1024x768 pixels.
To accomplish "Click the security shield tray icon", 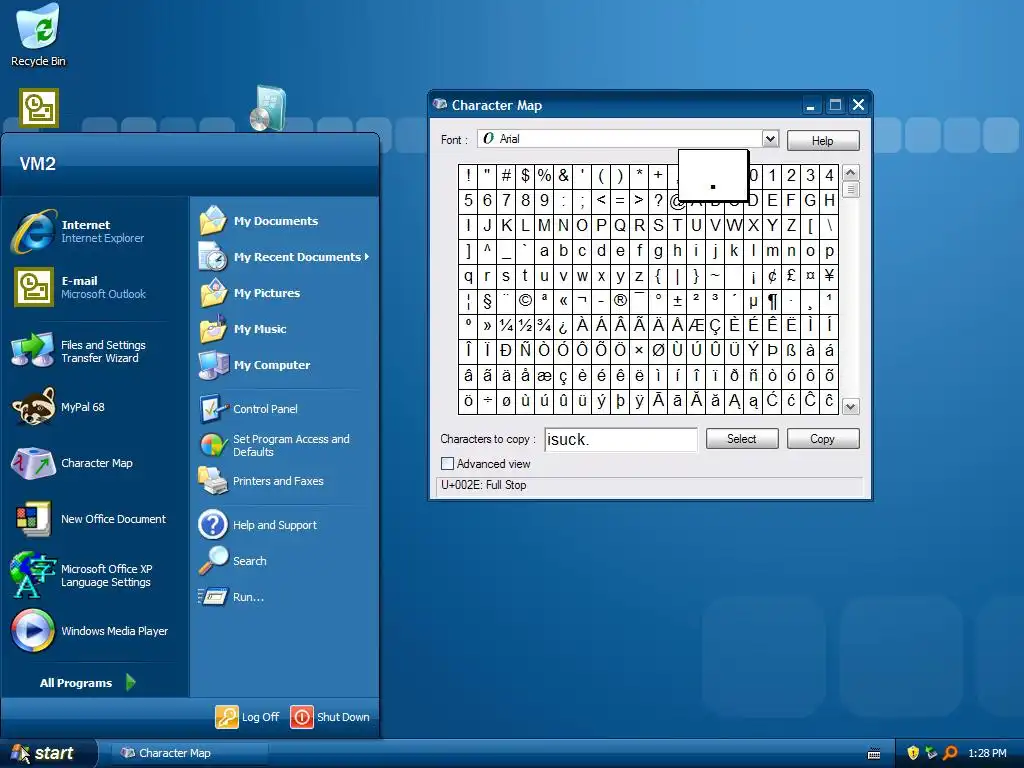I will click(x=913, y=753).
